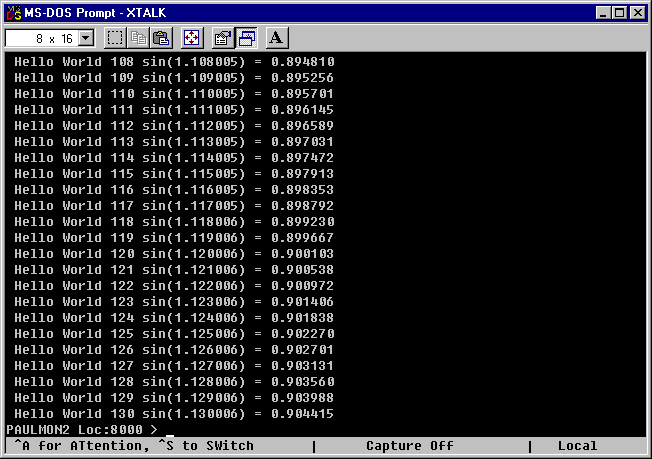Close the MS-DOS Prompt window
Image resolution: width=652 pixels, height=459 pixels.
[638, 12]
